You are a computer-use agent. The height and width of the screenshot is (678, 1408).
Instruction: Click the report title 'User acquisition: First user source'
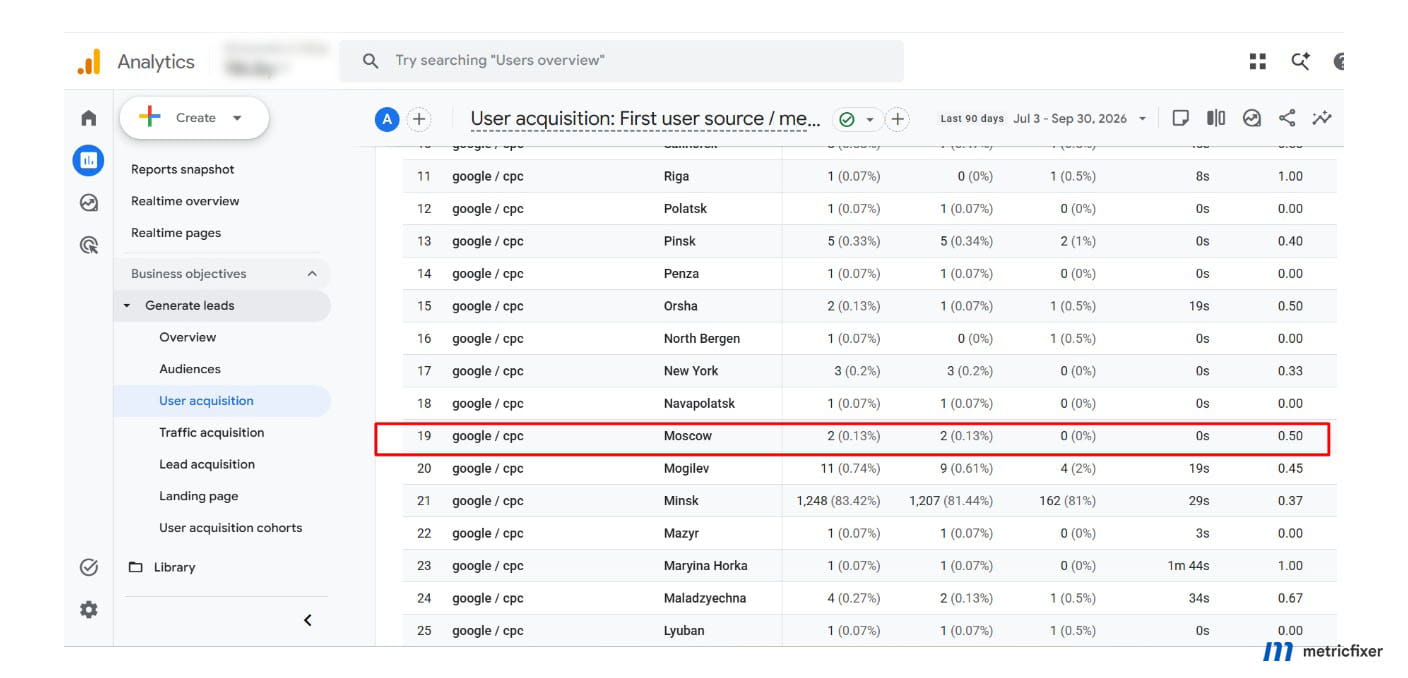click(x=645, y=119)
